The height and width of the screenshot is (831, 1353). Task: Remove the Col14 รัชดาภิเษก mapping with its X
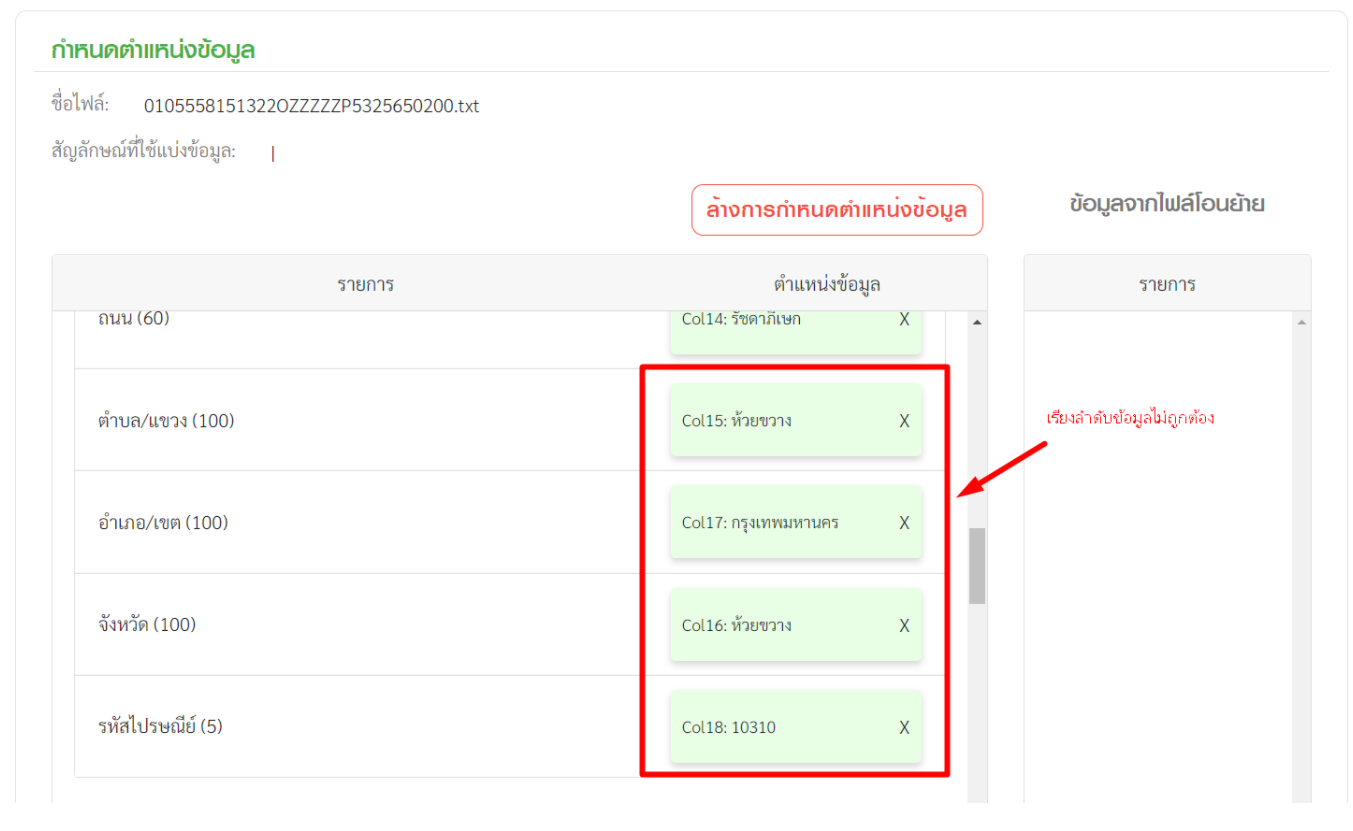click(x=904, y=319)
